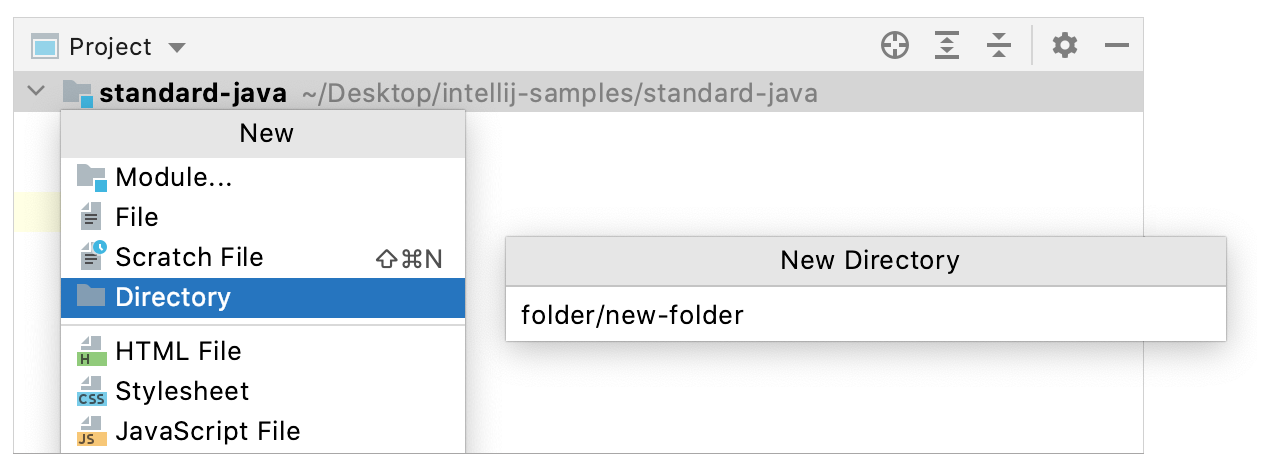
Task: Pick HTML File from the New menu
Action: (x=178, y=351)
